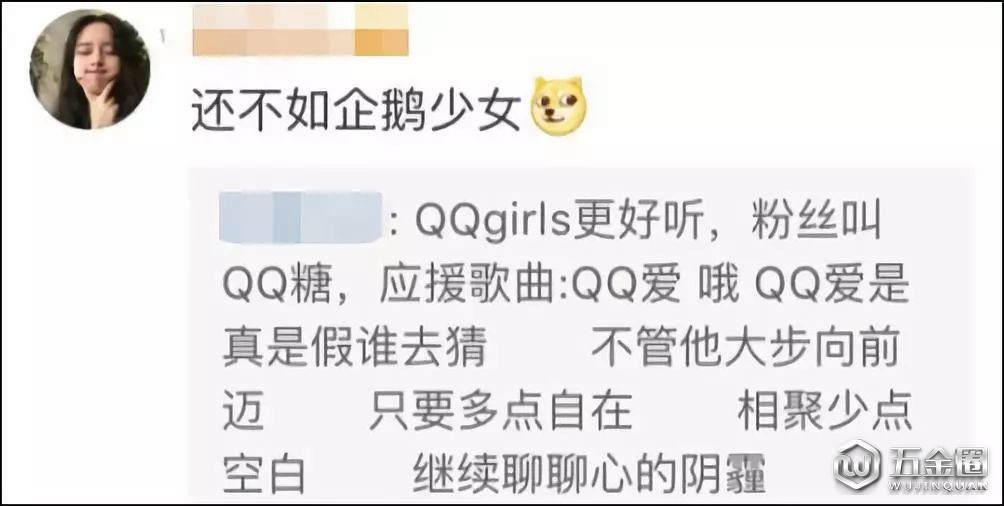Click the single character 迈 in the quote
1004x506 pixels.
click(243, 411)
